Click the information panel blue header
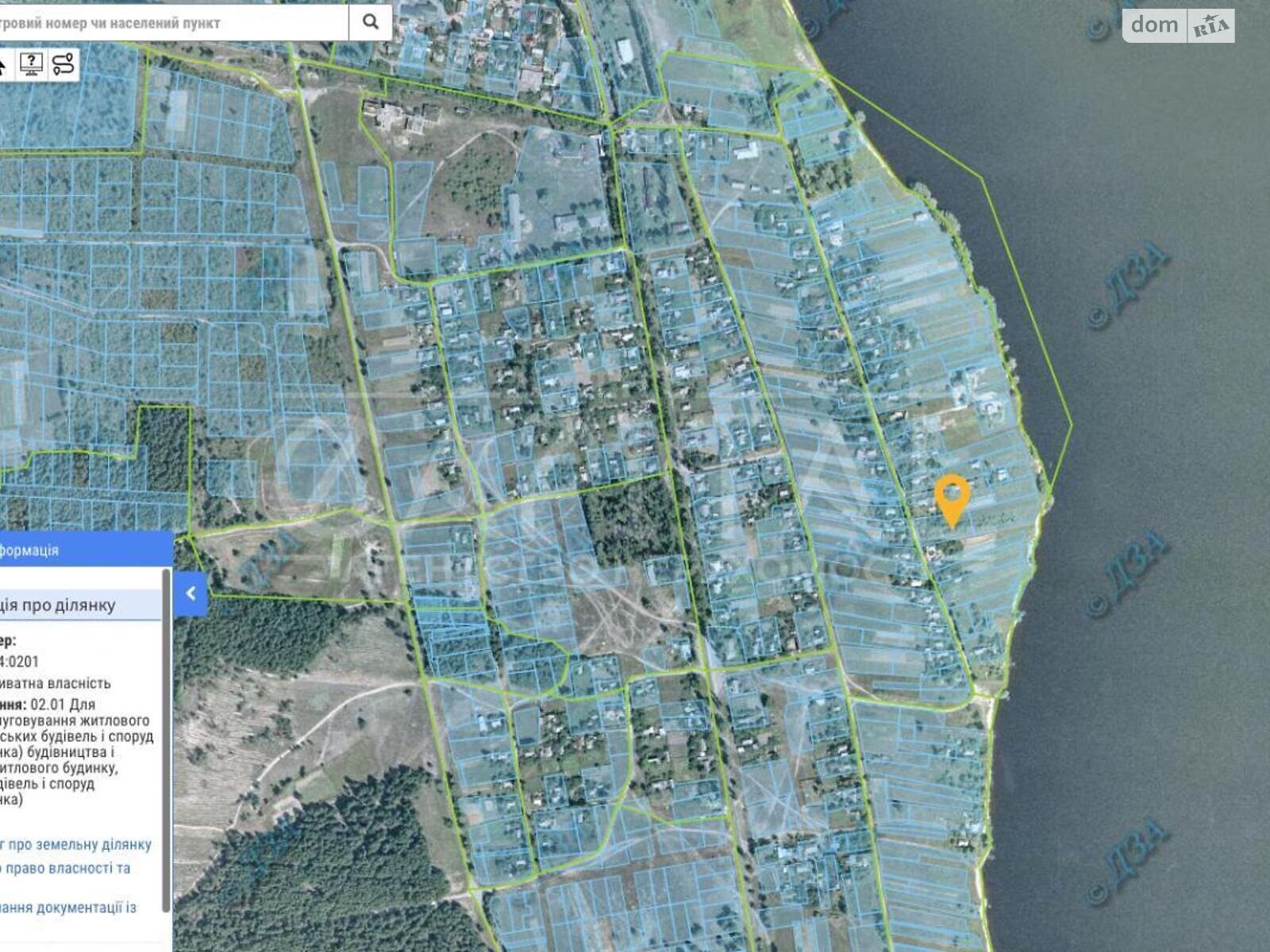Image resolution: width=1270 pixels, height=952 pixels. tap(87, 550)
